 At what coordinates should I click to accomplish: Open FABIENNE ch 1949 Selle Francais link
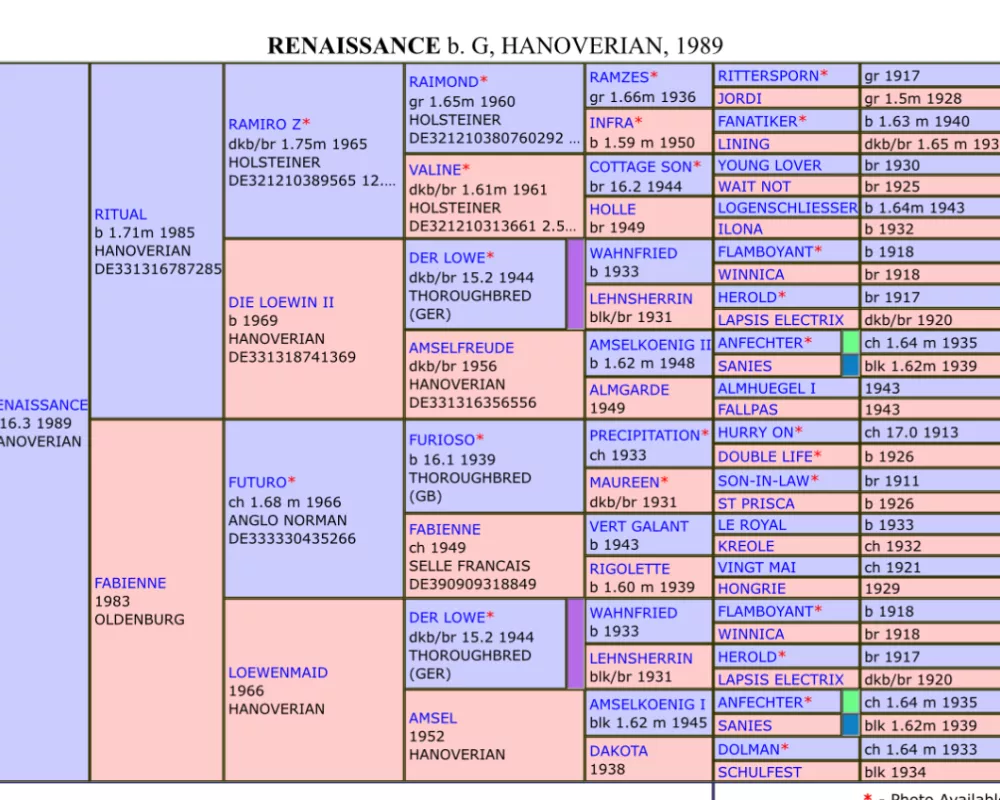pos(445,530)
